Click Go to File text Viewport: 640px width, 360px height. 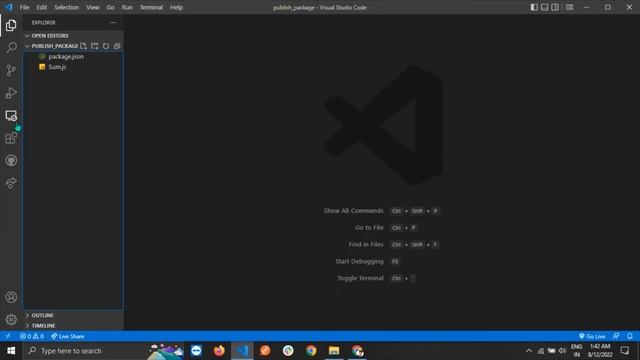[369, 228]
